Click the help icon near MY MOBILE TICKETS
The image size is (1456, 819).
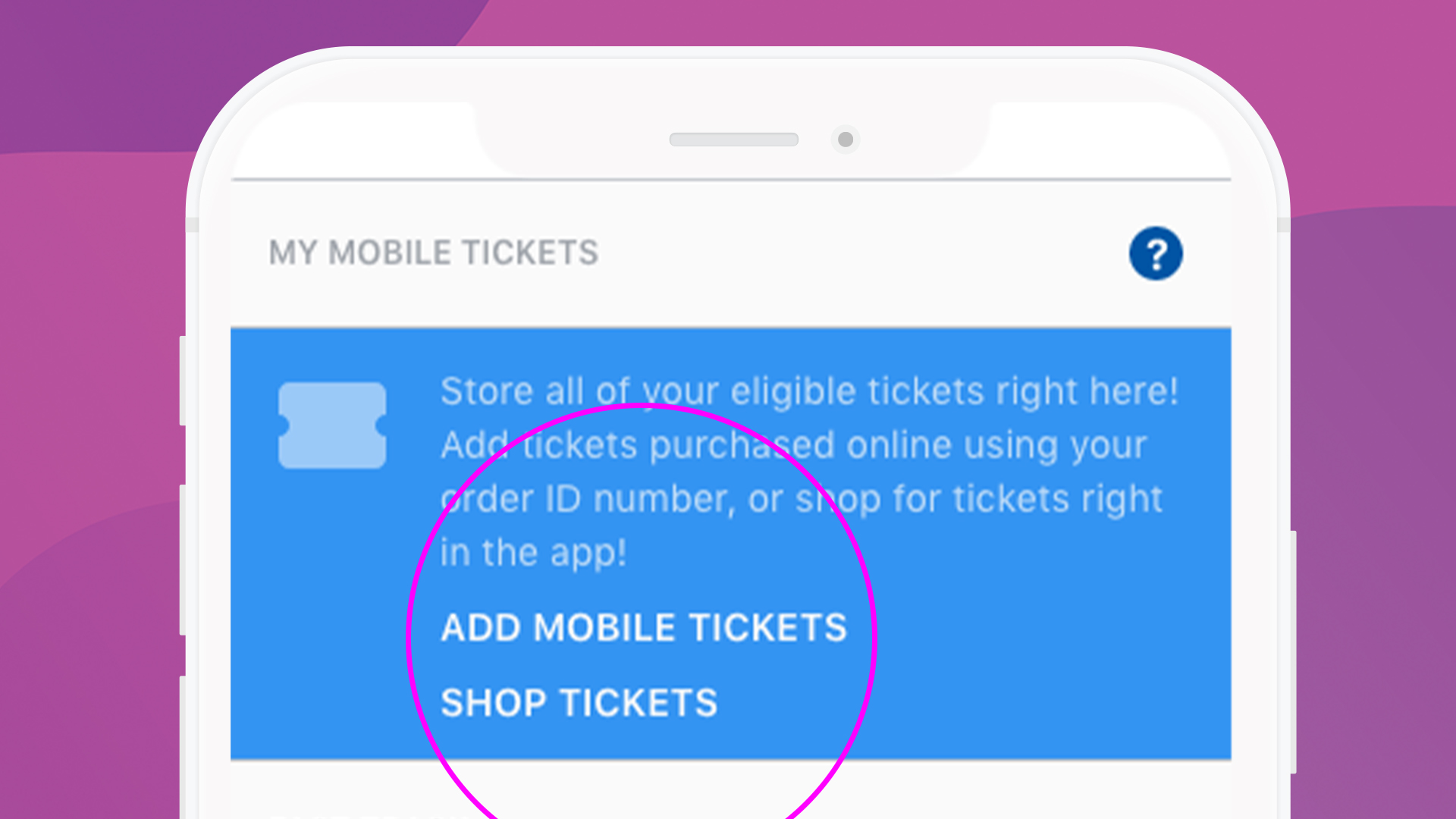tap(1156, 253)
